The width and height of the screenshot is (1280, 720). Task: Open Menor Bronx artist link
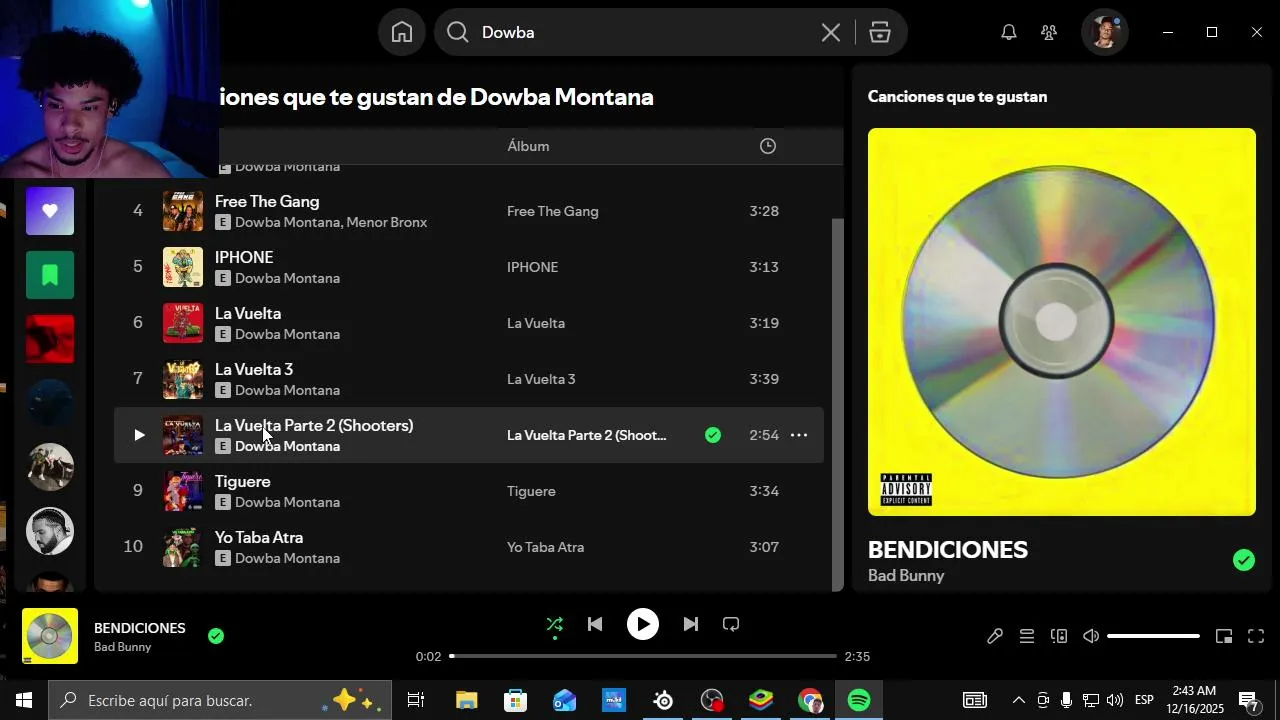coord(386,222)
